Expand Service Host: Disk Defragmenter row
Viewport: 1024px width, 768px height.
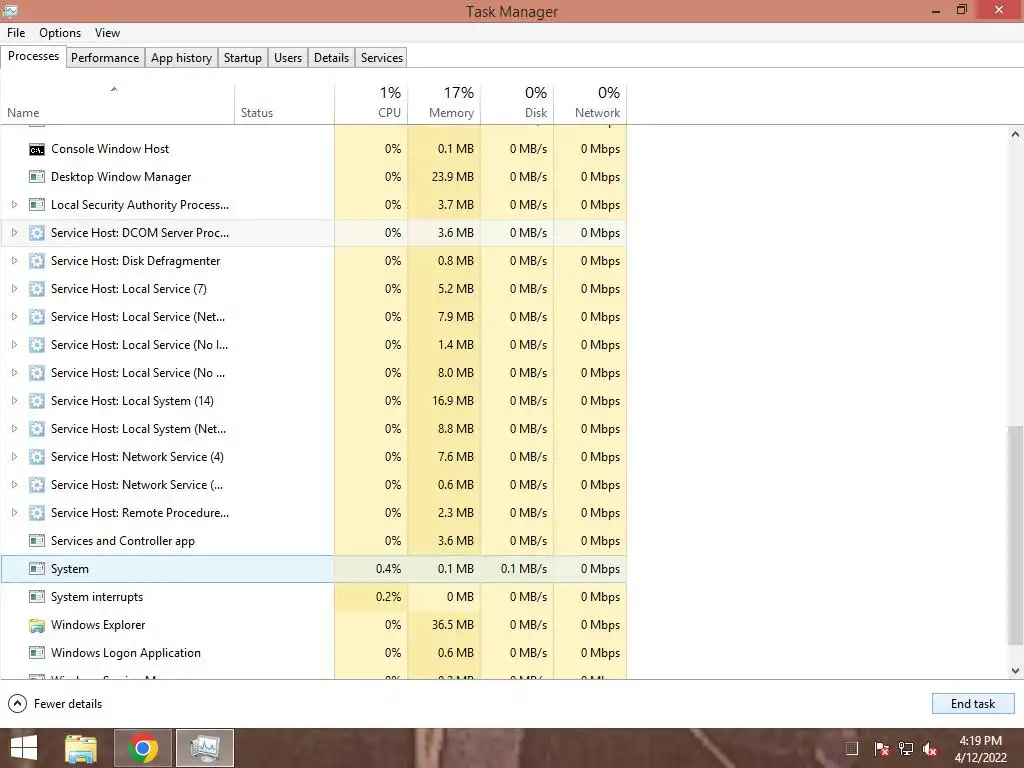tap(14, 261)
